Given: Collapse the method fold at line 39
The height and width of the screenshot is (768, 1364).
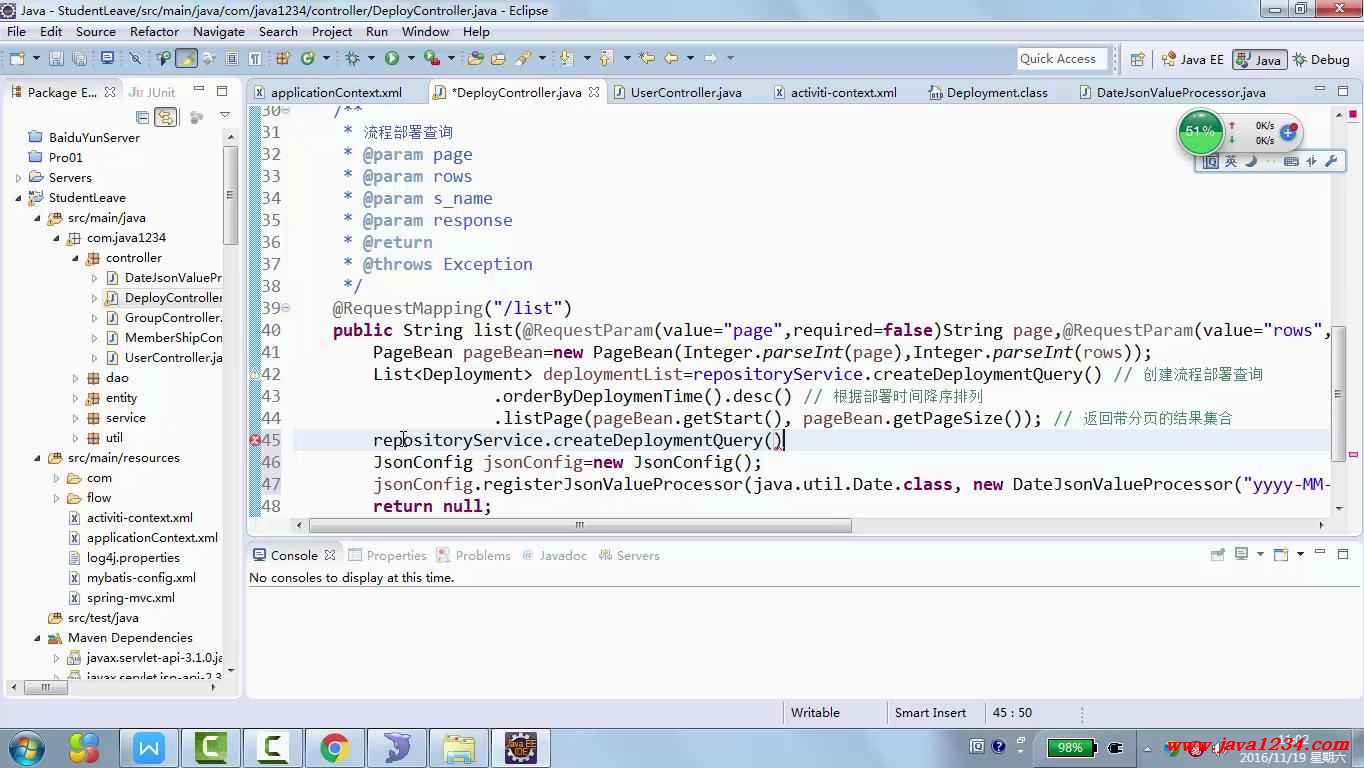Looking at the screenshot, I should pos(286,308).
